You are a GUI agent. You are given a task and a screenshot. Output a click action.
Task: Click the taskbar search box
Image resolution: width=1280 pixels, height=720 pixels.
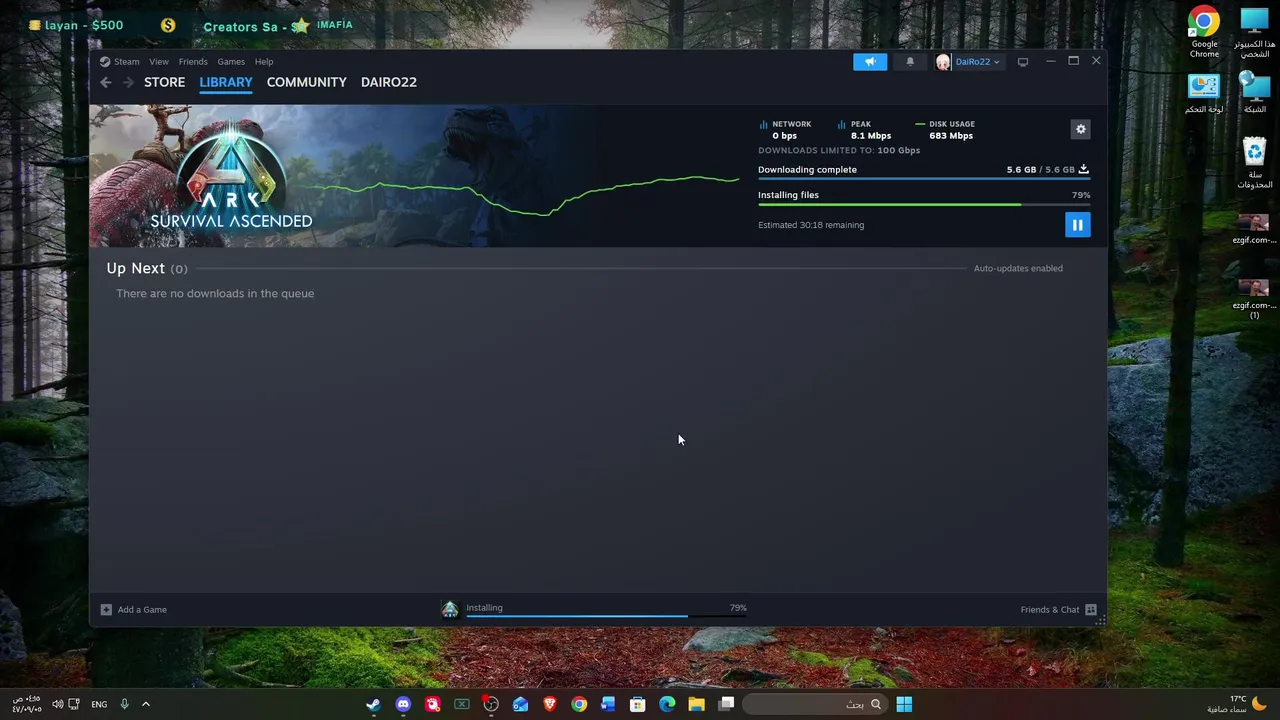pos(814,705)
